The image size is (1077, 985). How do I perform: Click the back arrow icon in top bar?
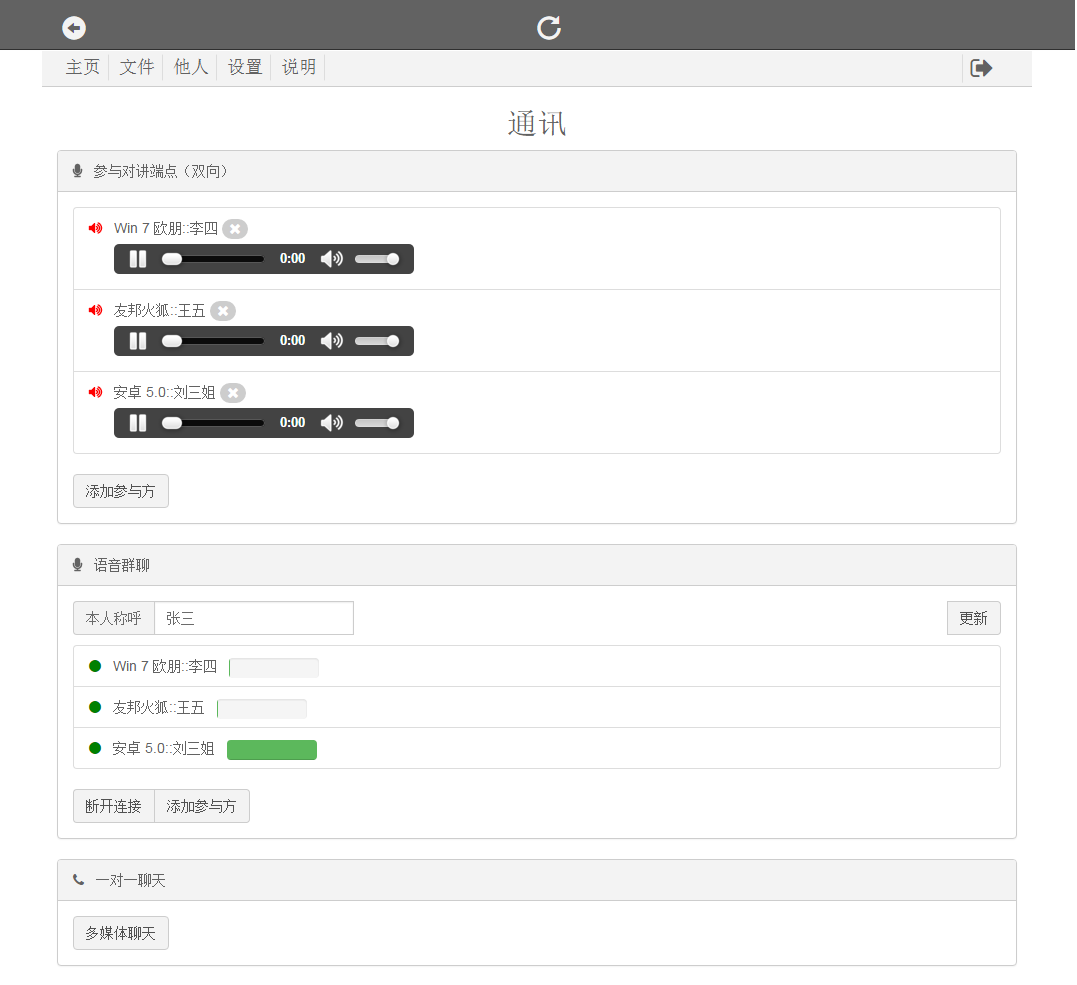coord(74,28)
